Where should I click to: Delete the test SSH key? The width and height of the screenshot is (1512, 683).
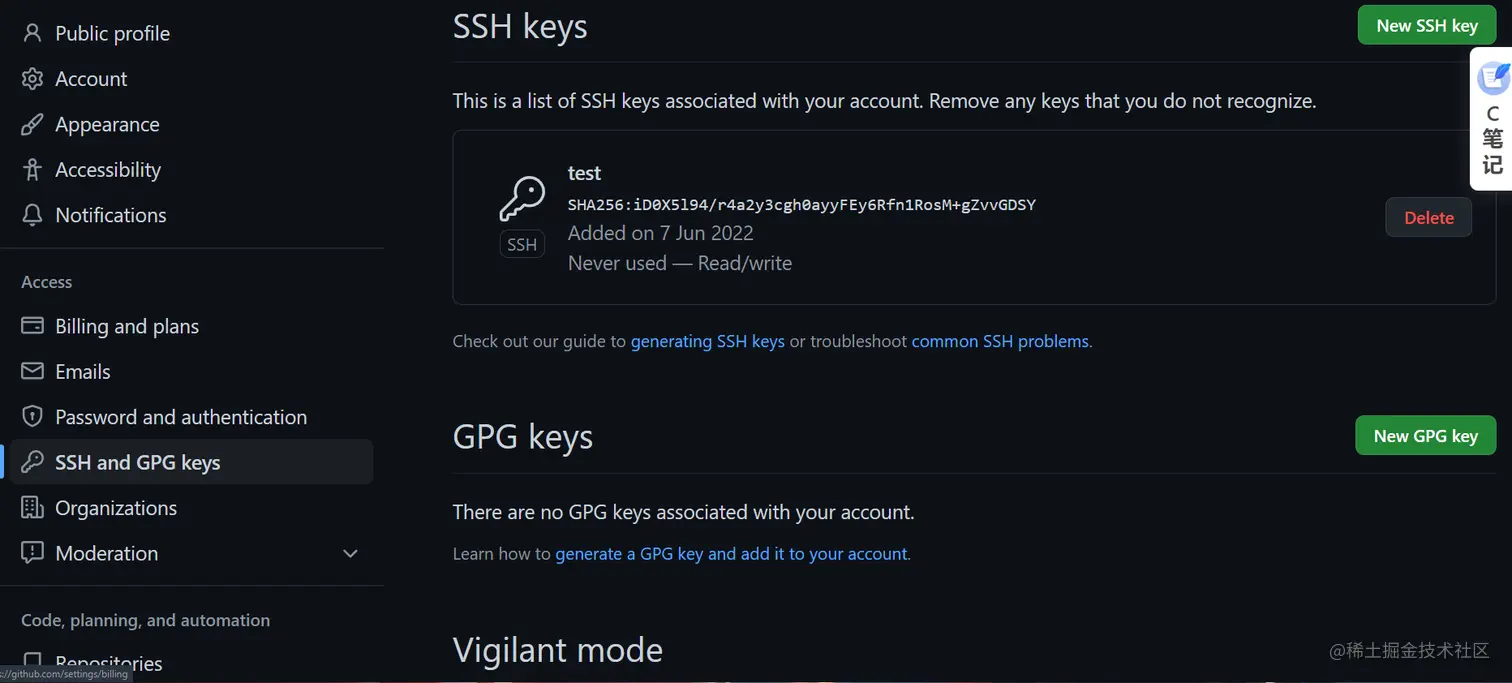[x=1428, y=218]
